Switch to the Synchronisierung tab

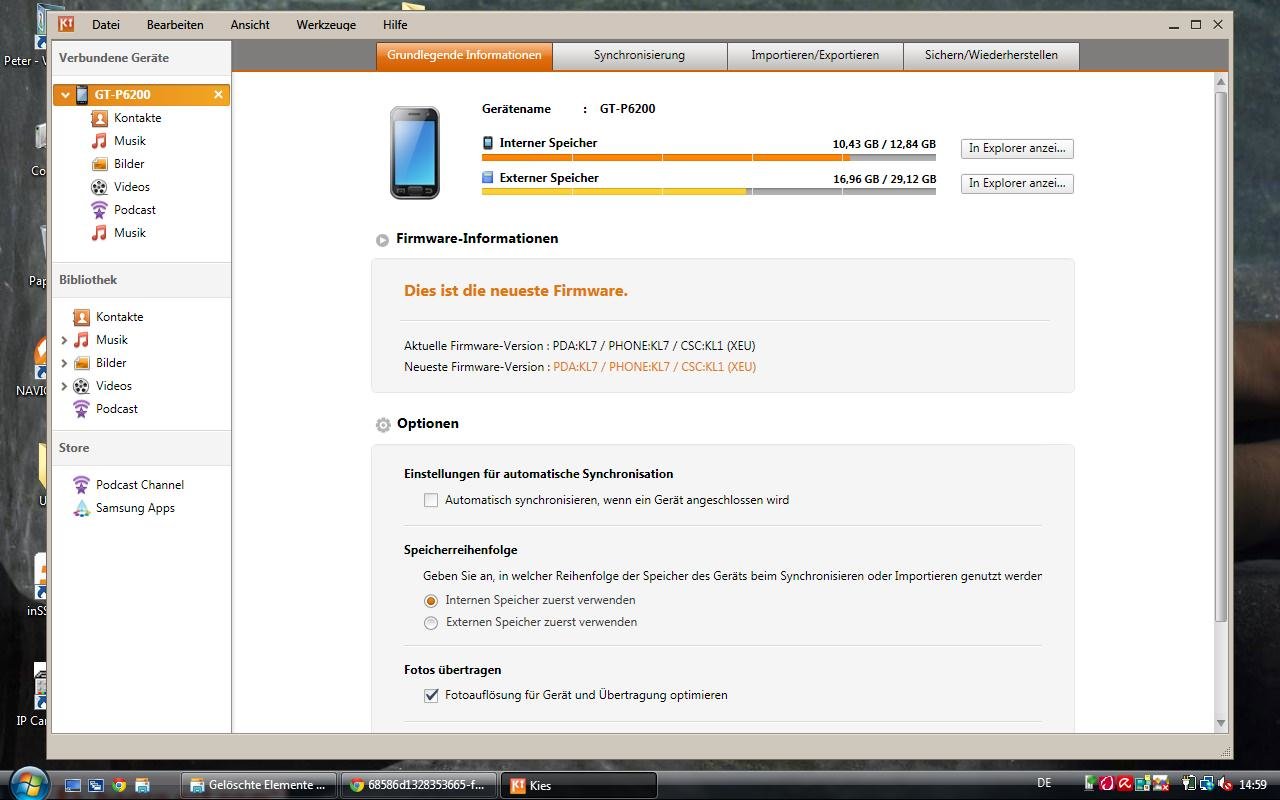[639, 56]
